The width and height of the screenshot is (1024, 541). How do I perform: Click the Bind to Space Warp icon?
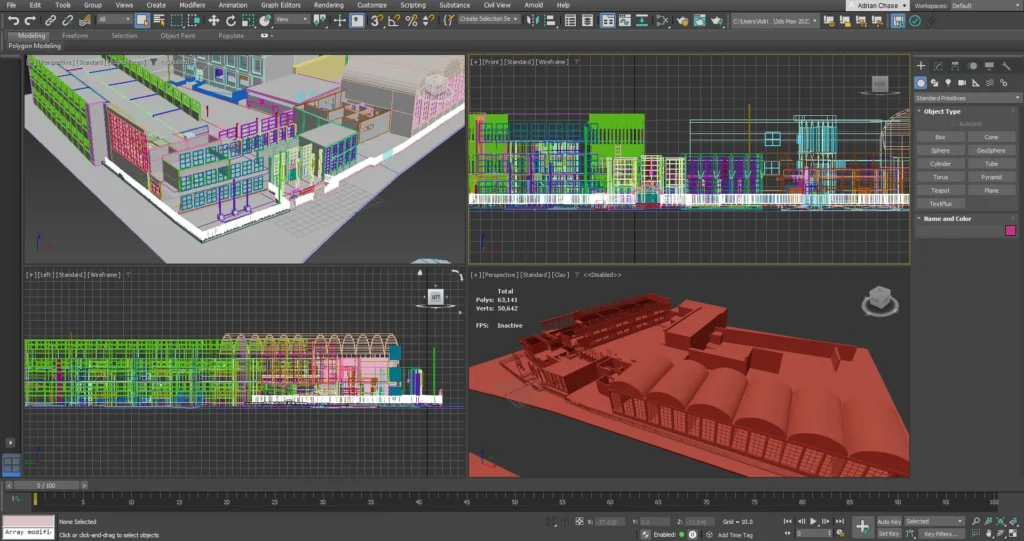[x=84, y=21]
